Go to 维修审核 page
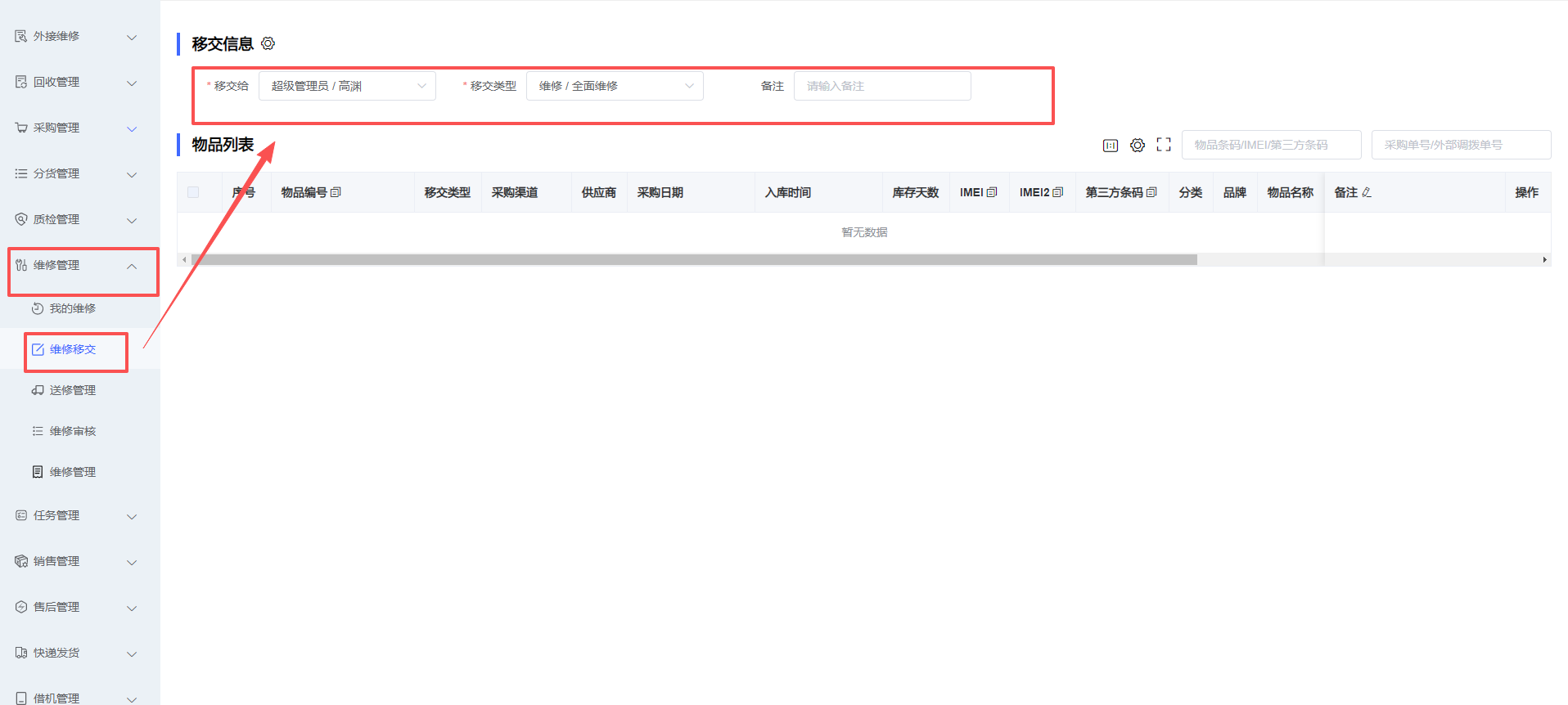The width and height of the screenshot is (1568, 705). point(72,432)
